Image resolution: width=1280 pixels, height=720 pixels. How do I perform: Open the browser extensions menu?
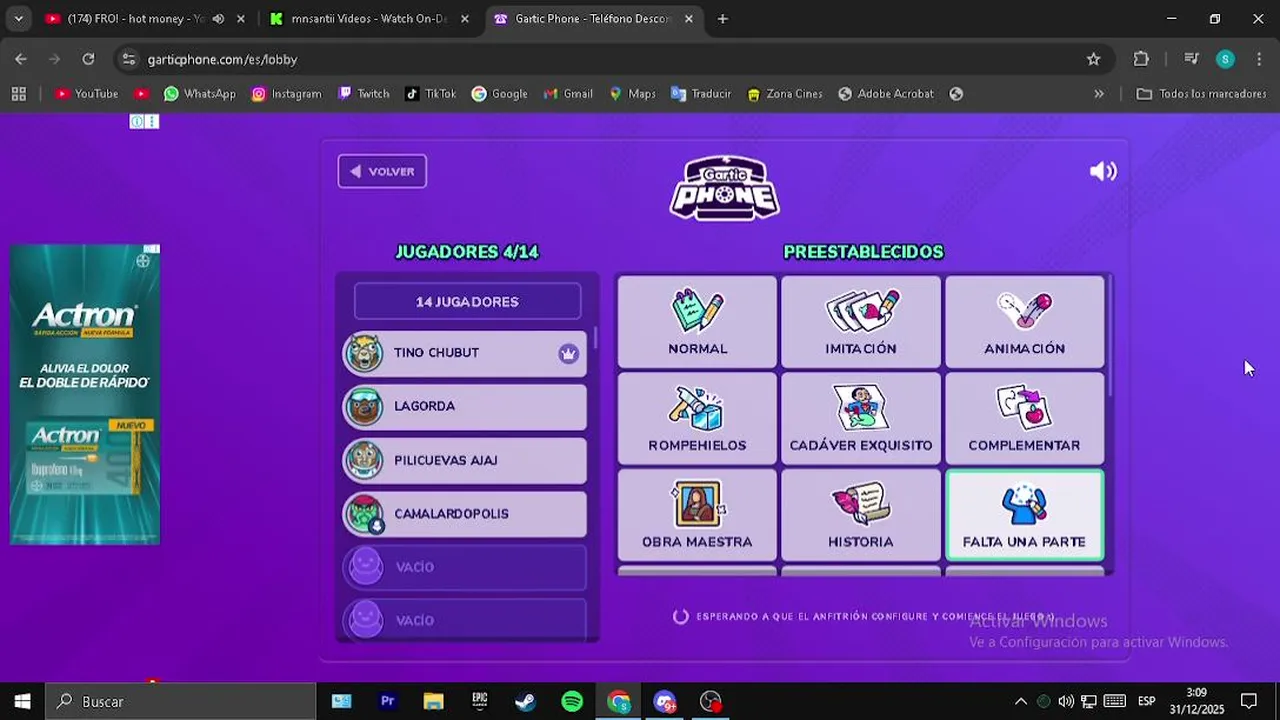tap(1141, 59)
